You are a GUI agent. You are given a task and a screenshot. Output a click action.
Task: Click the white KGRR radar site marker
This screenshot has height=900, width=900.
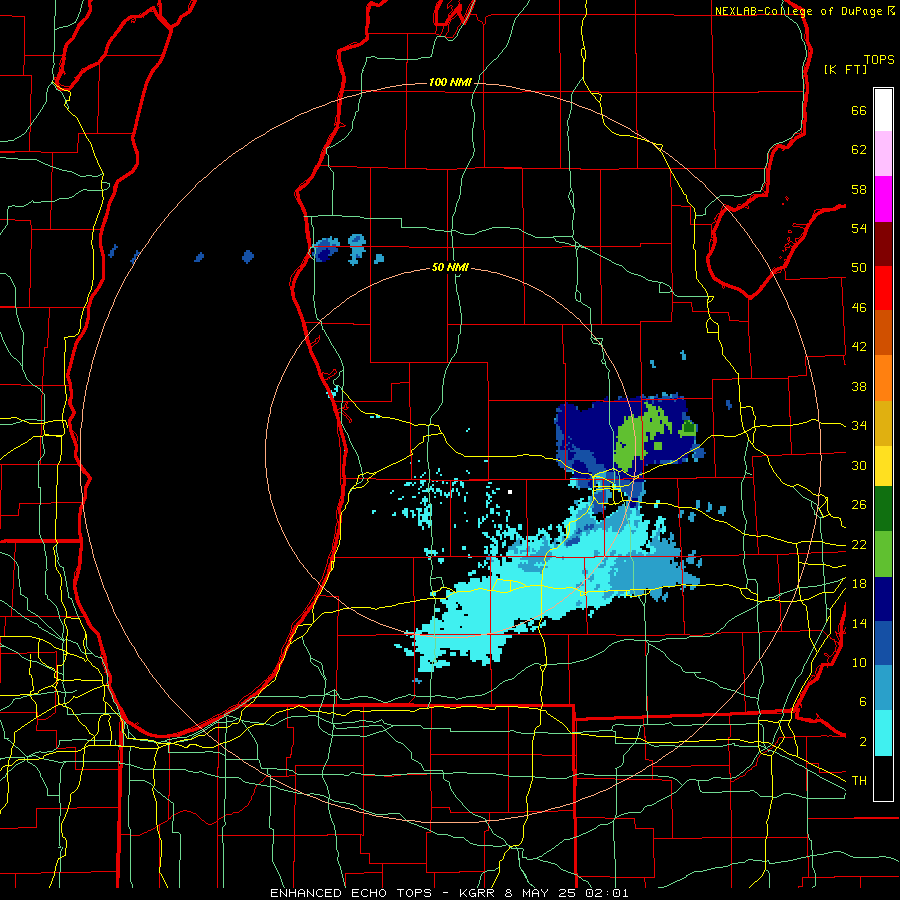coord(510,492)
